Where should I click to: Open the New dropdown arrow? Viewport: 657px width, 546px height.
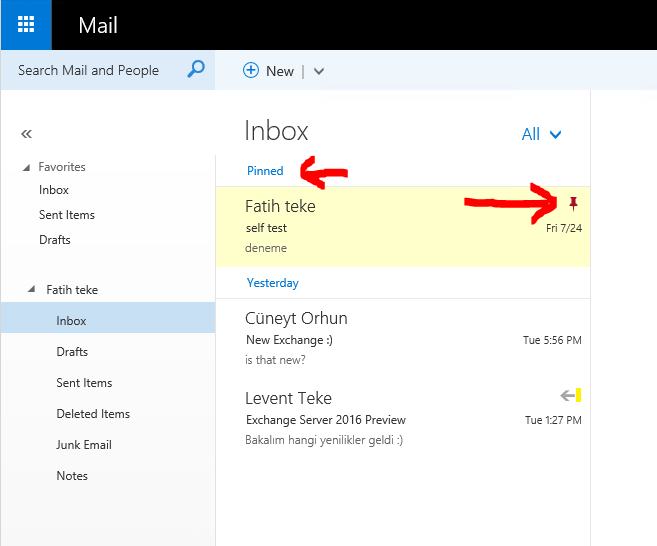tap(319, 72)
